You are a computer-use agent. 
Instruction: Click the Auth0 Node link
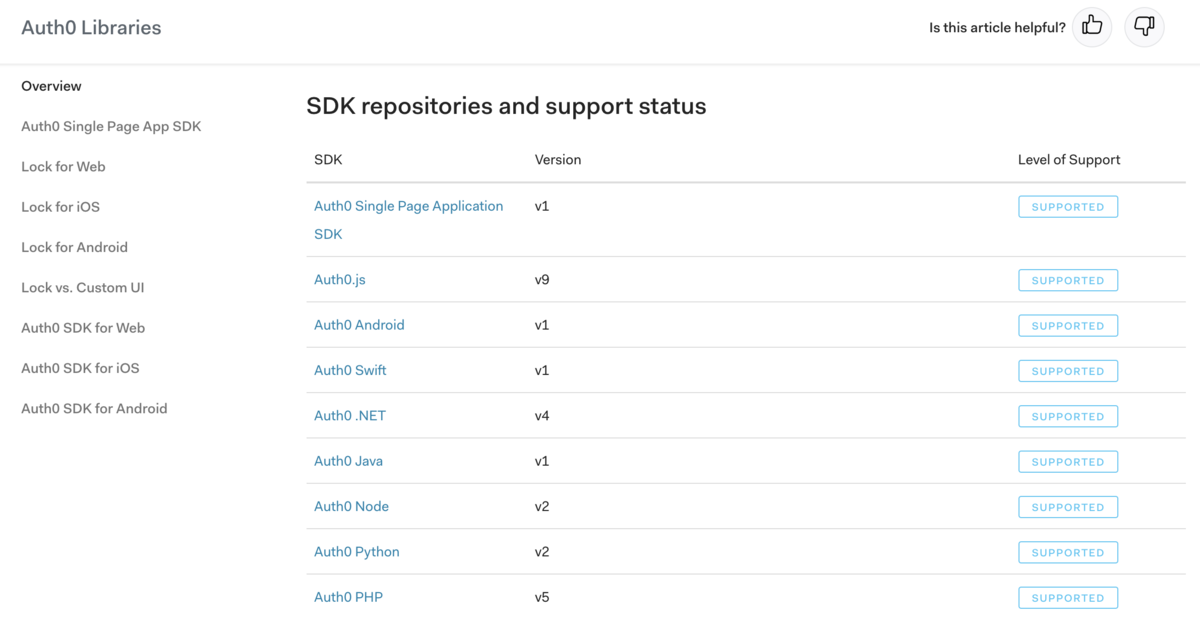(351, 506)
